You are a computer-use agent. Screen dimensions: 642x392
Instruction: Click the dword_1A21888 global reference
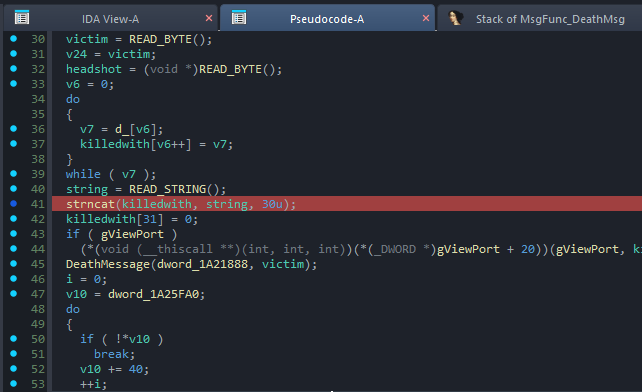[202, 264]
